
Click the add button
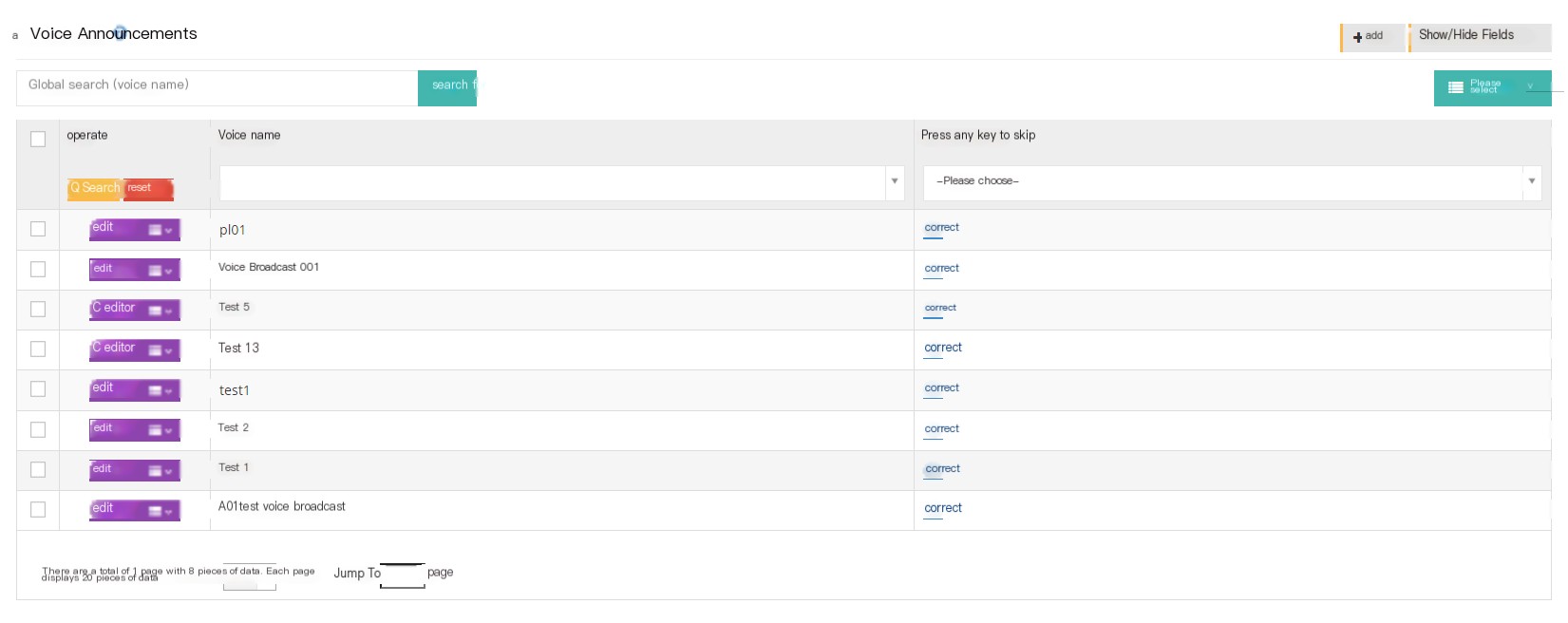coord(1372,37)
